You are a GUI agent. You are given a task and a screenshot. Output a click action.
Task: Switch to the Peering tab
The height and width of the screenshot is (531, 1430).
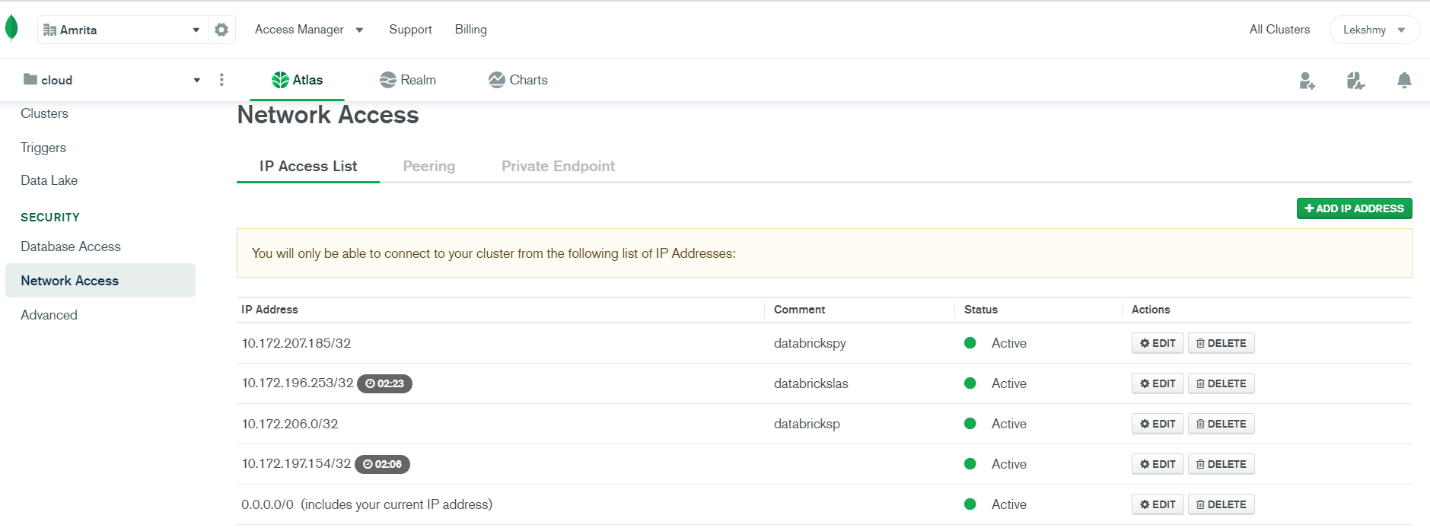coord(429,166)
